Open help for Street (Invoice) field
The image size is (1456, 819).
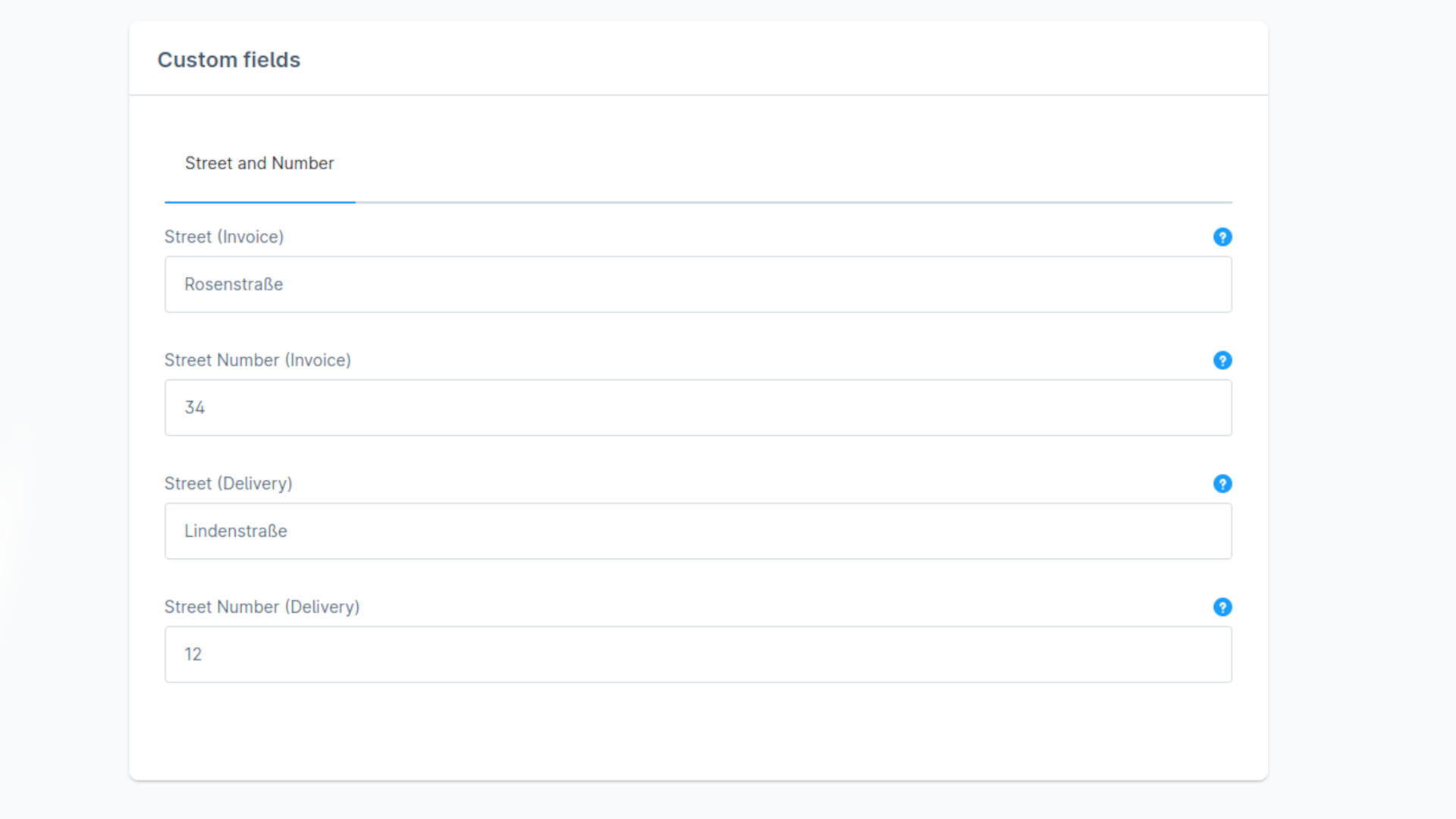pyautogui.click(x=1222, y=237)
